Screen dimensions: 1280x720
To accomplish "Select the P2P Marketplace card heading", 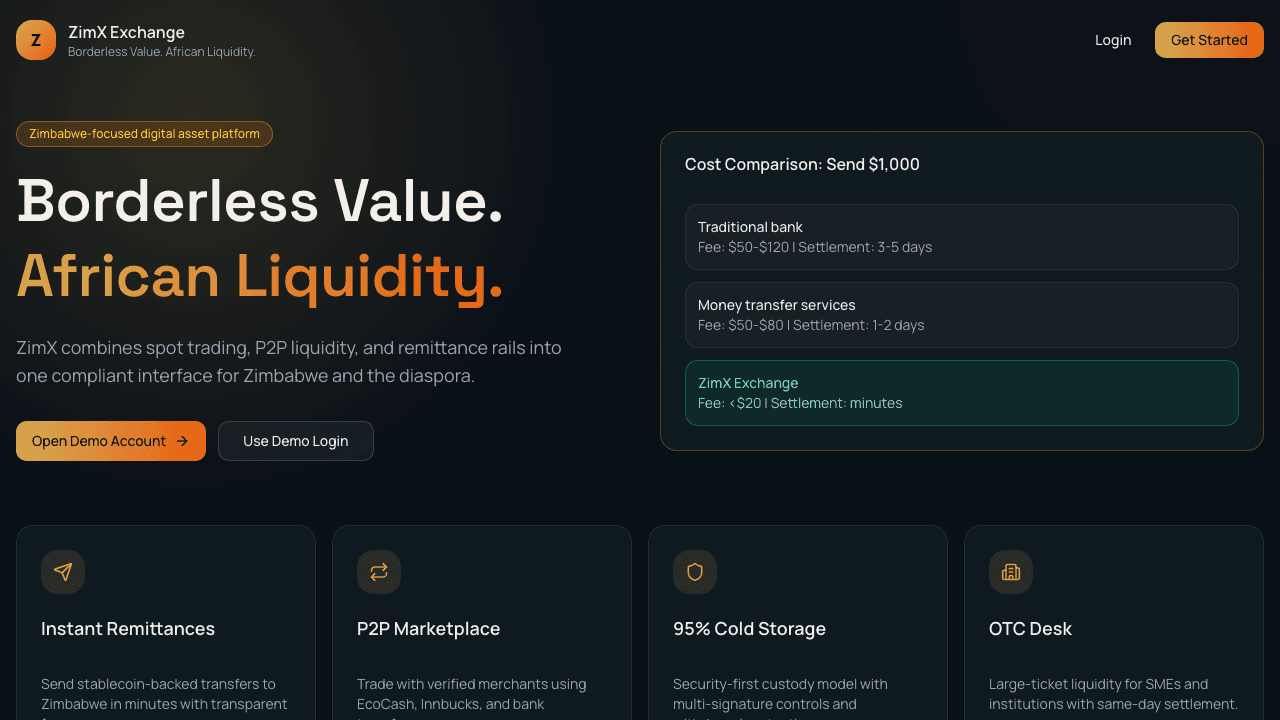I will tap(429, 628).
